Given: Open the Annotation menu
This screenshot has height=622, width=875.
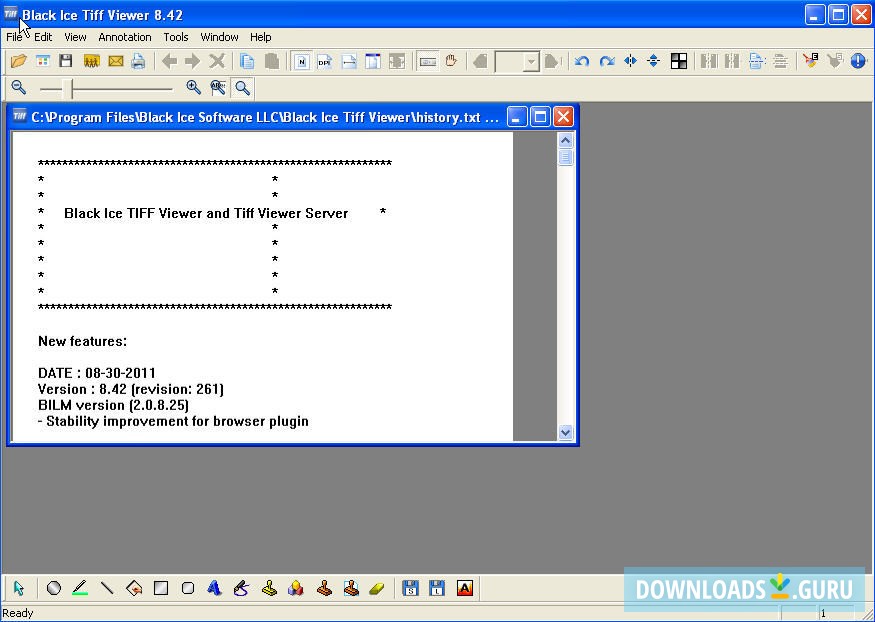Looking at the screenshot, I should pos(125,37).
